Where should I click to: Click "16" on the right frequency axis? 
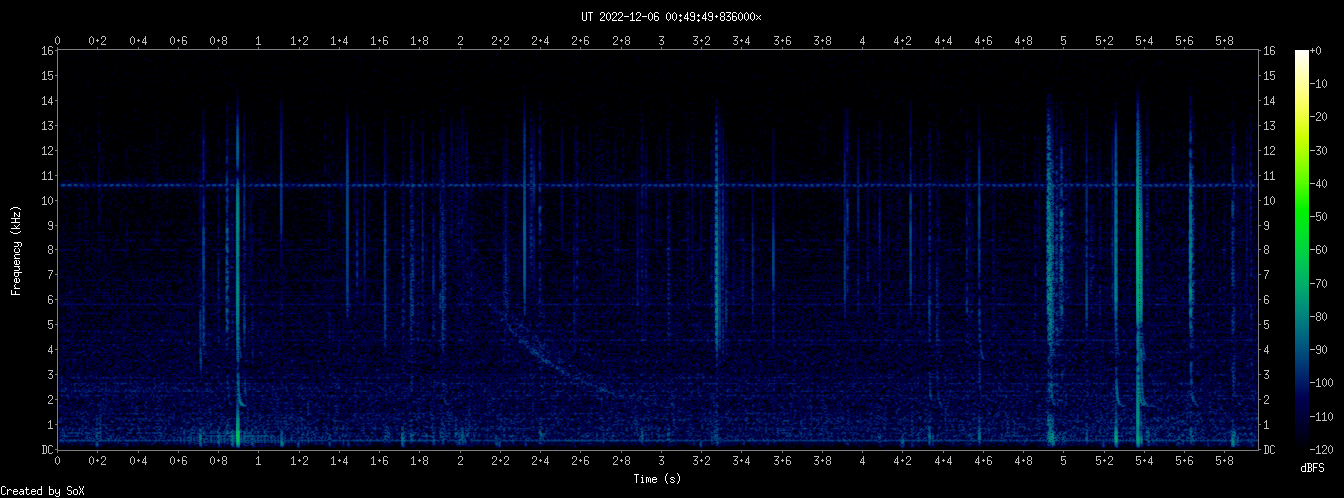click(1270, 51)
